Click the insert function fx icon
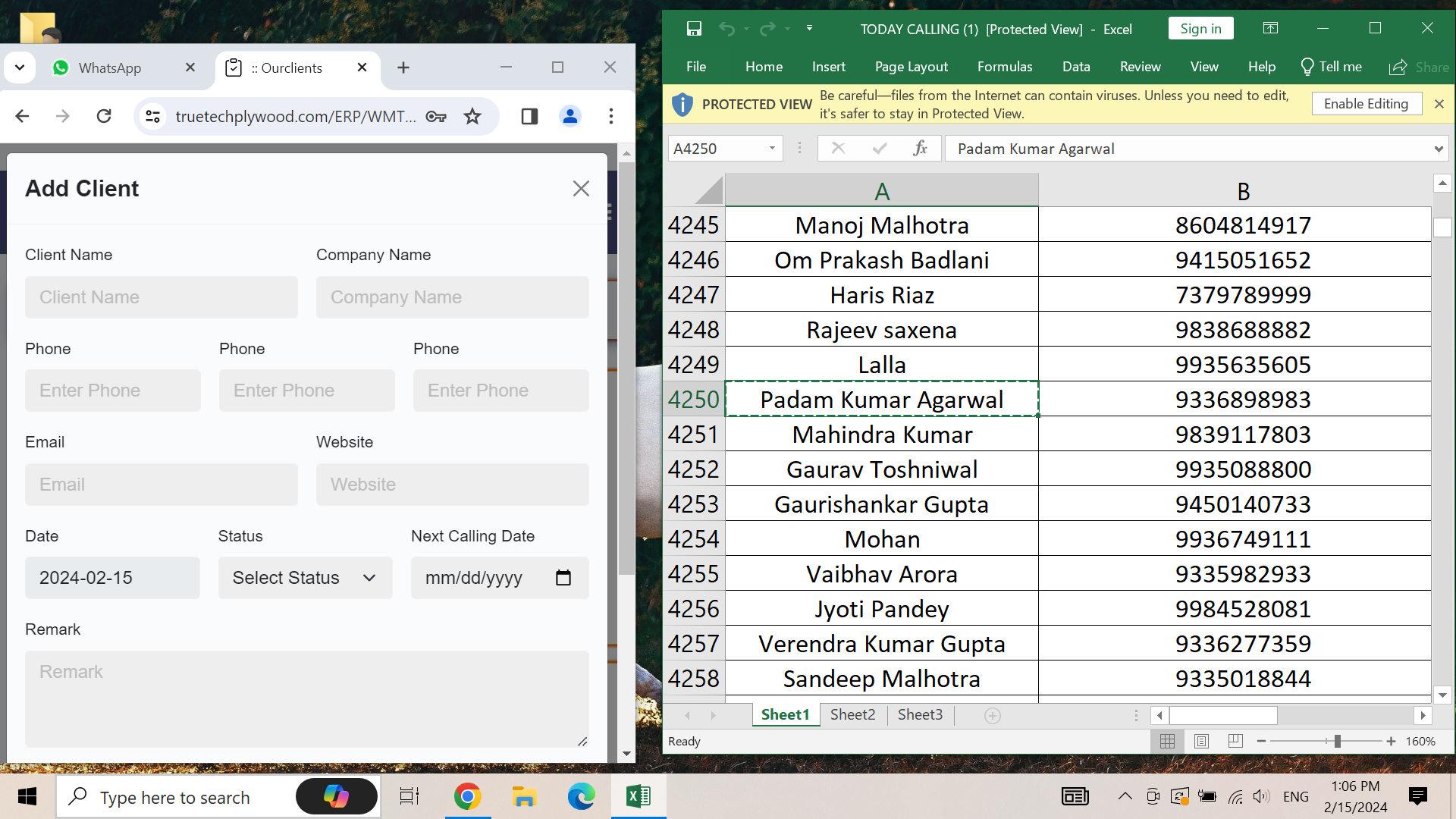This screenshot has width=1456, height=819. [x=920, y=149]
